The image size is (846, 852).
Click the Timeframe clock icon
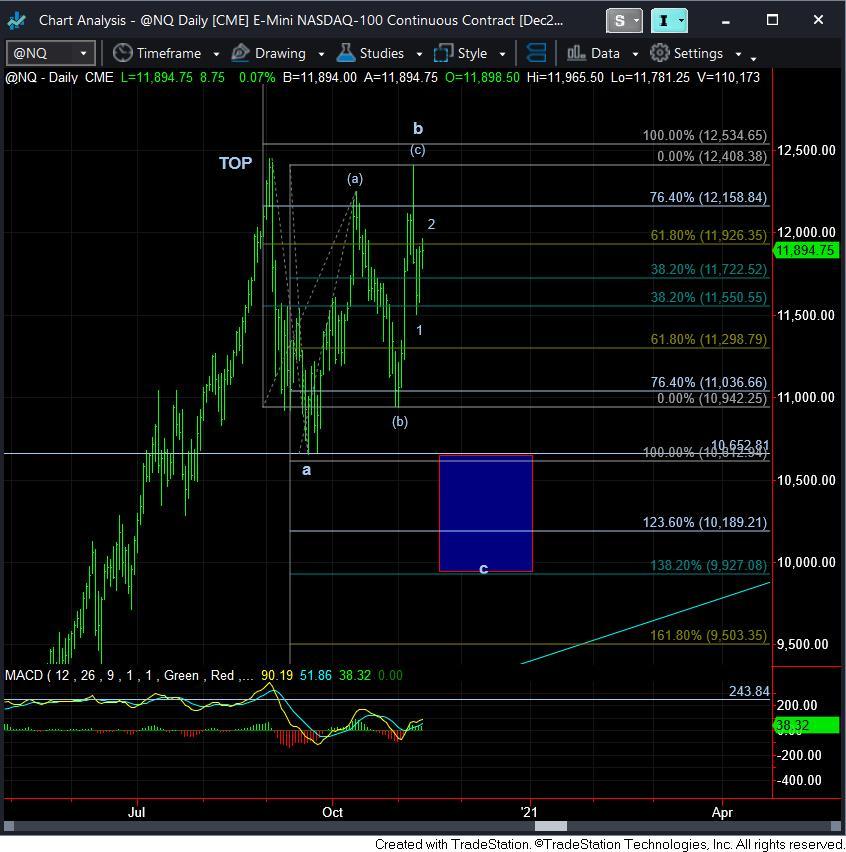[x=123, y=53]
